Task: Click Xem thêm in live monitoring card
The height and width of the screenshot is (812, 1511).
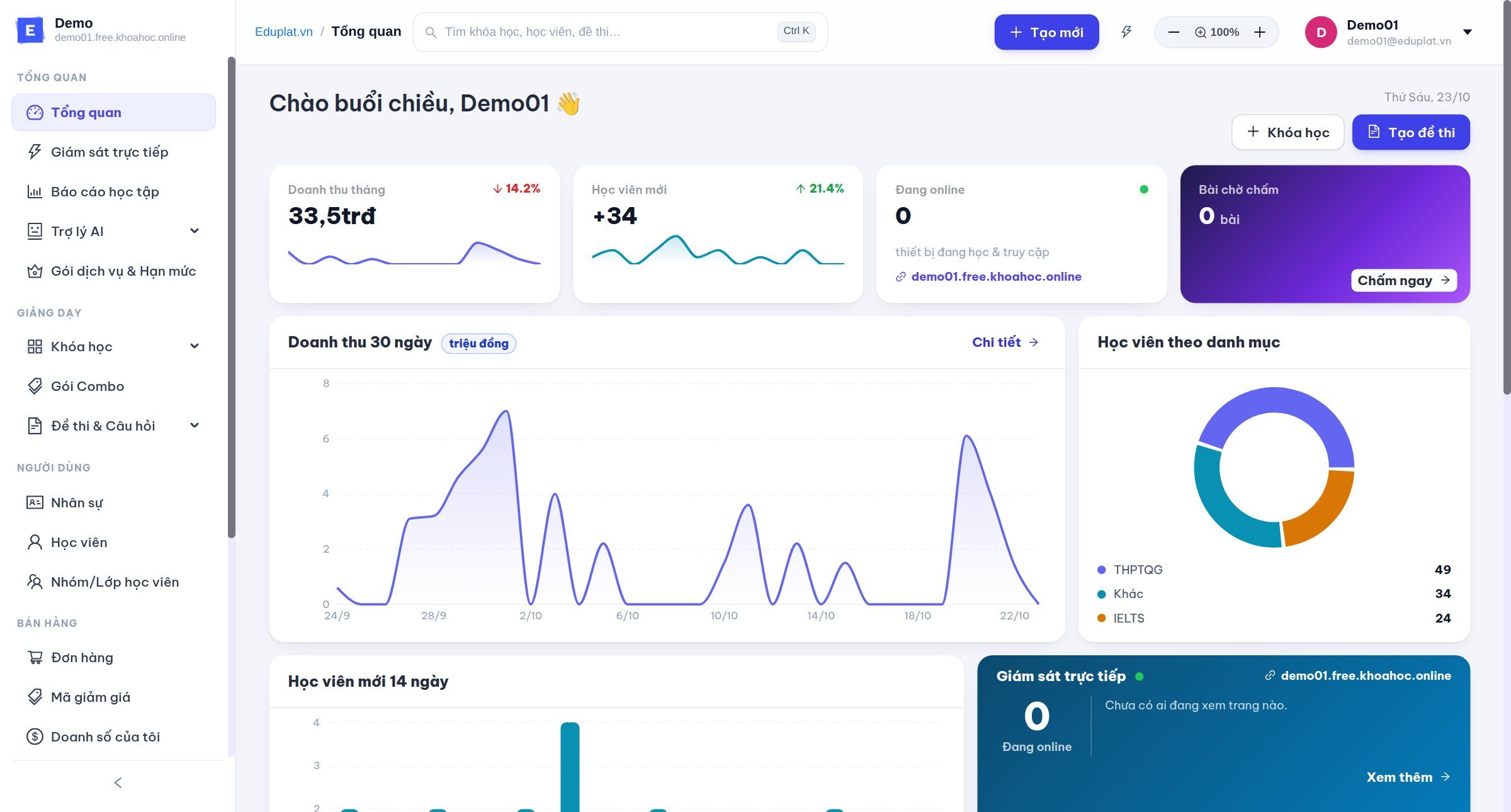Action: coord(1408,777)
